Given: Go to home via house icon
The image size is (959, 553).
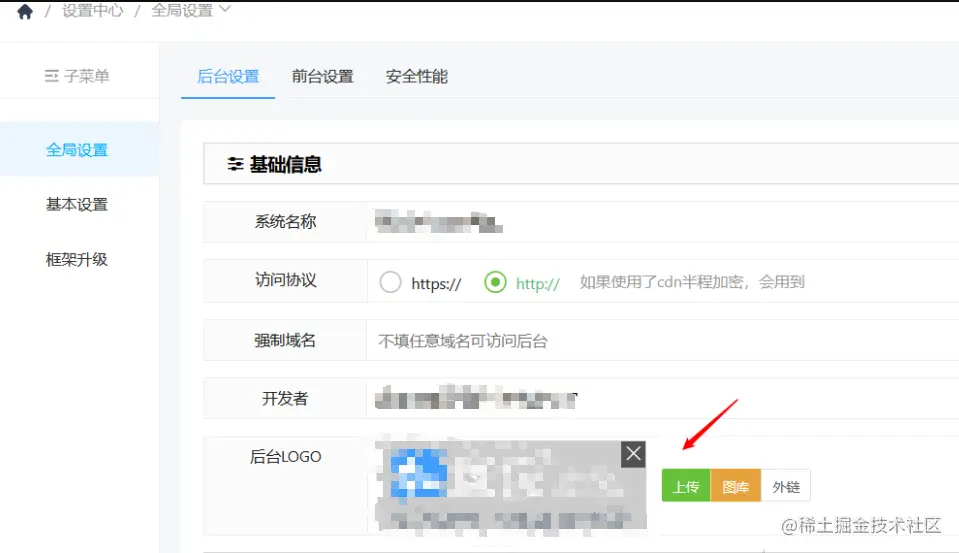Looking at the screenshot, I should coord(24,12).
